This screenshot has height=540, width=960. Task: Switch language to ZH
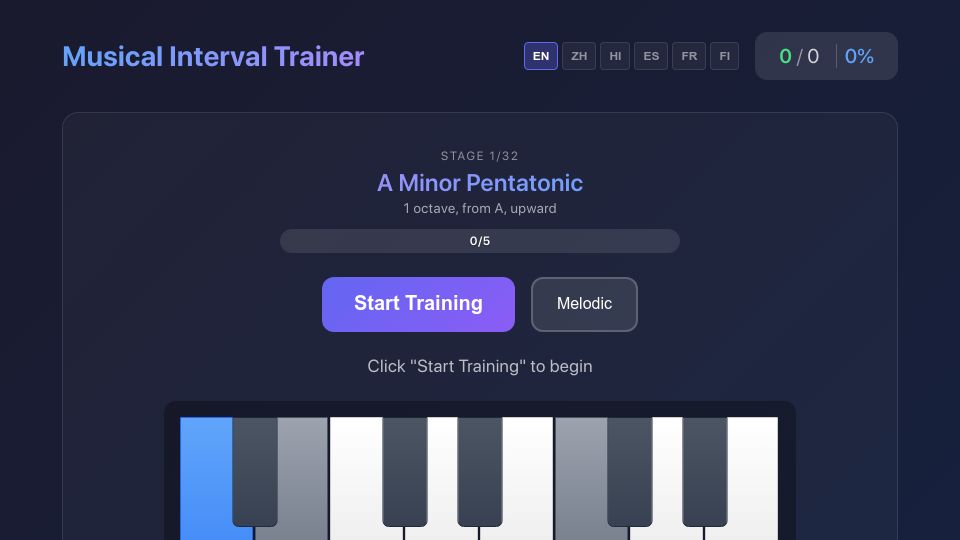click(579, 56)
